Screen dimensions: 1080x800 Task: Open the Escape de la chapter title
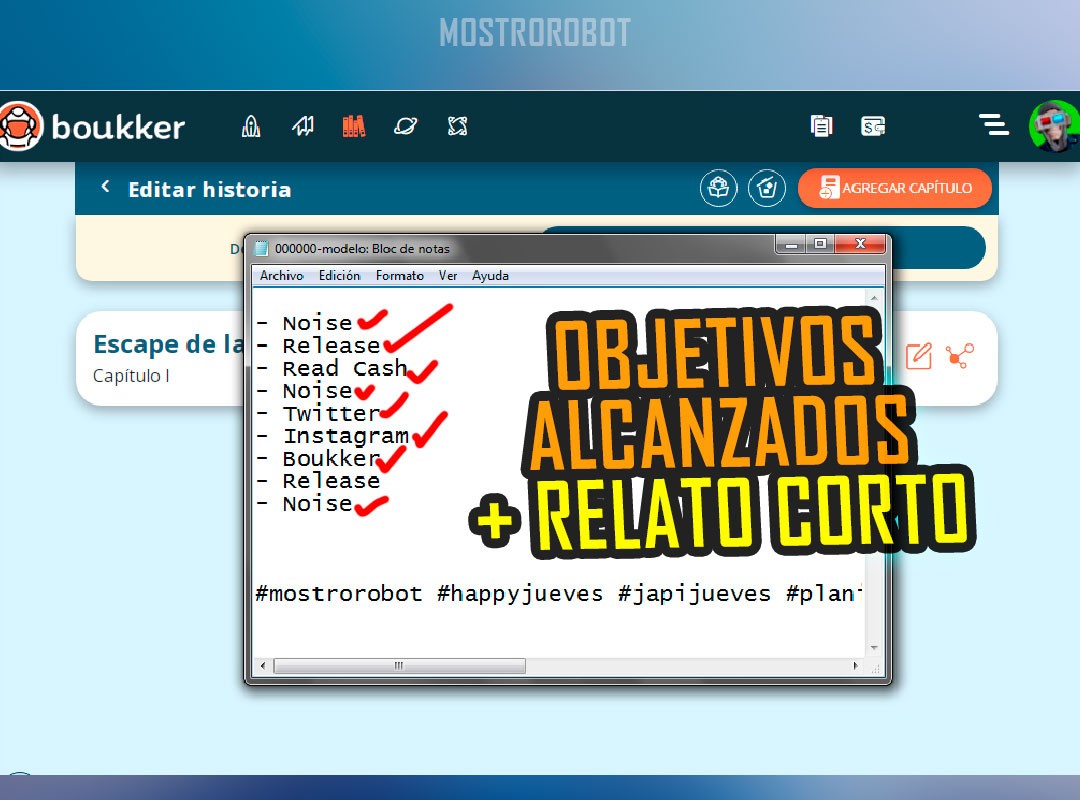(168, 344)
